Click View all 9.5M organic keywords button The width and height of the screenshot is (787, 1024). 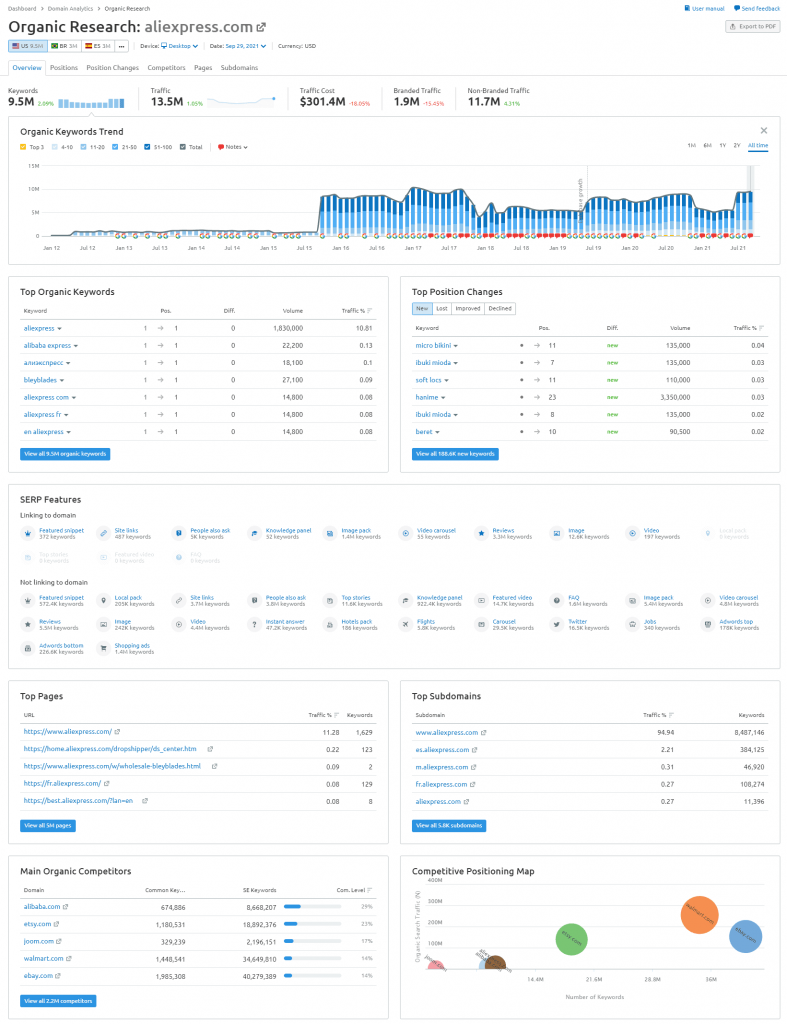click(65, 454)
